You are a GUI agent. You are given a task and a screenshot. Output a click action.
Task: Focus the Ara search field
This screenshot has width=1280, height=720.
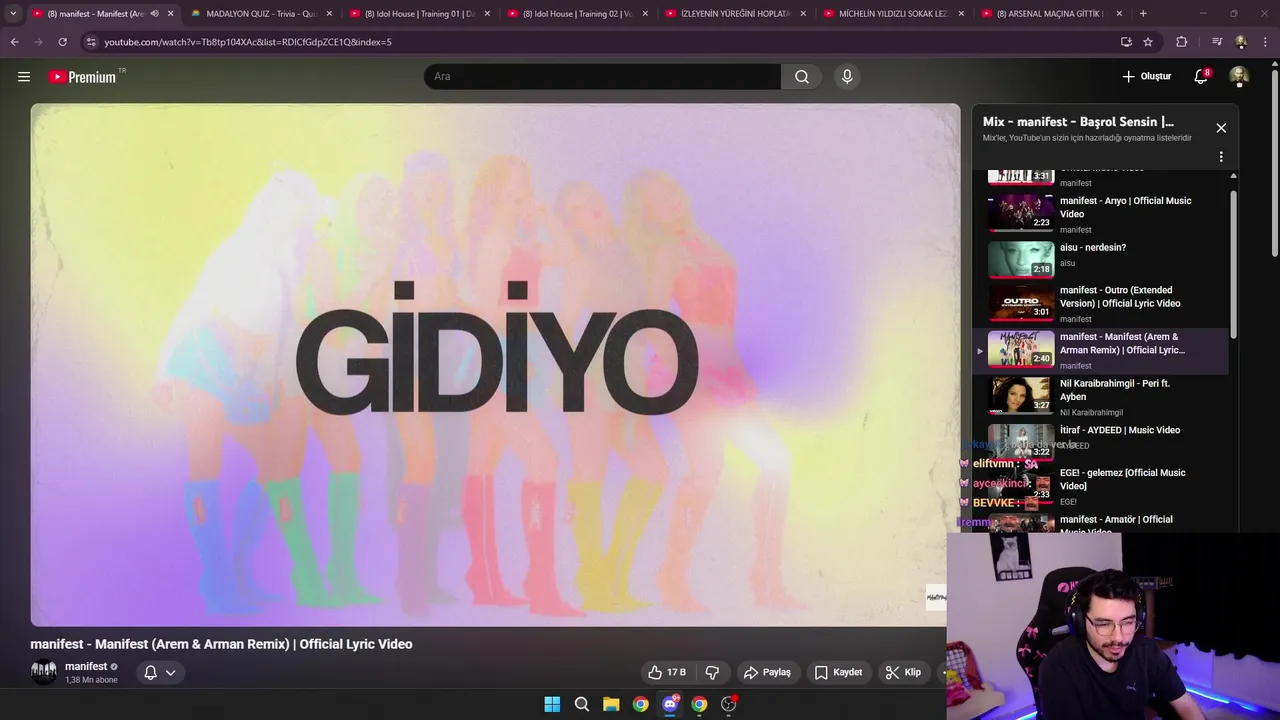pos(603,77)
